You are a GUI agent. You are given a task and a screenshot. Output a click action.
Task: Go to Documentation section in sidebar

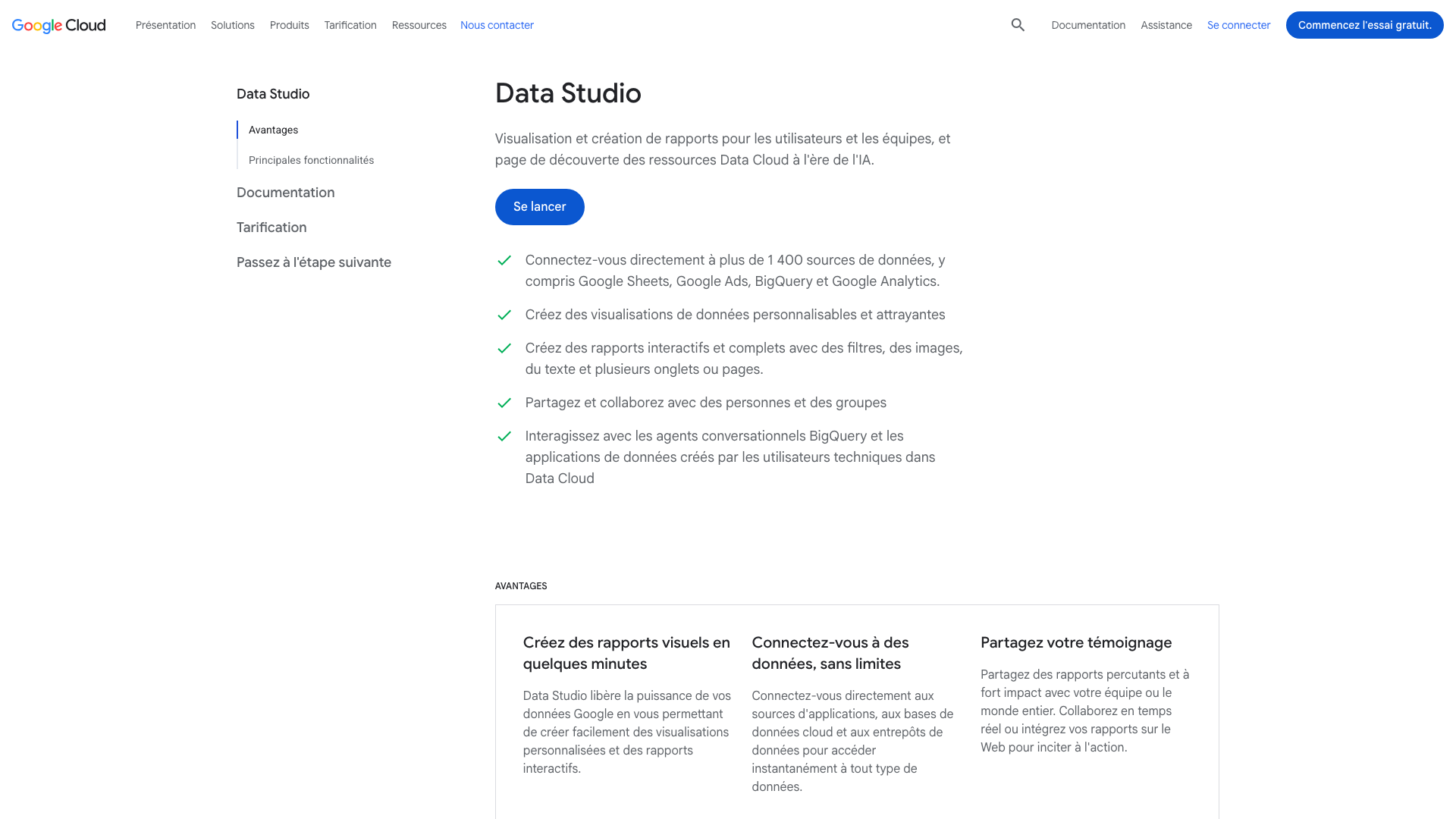(x=286, y=193)
